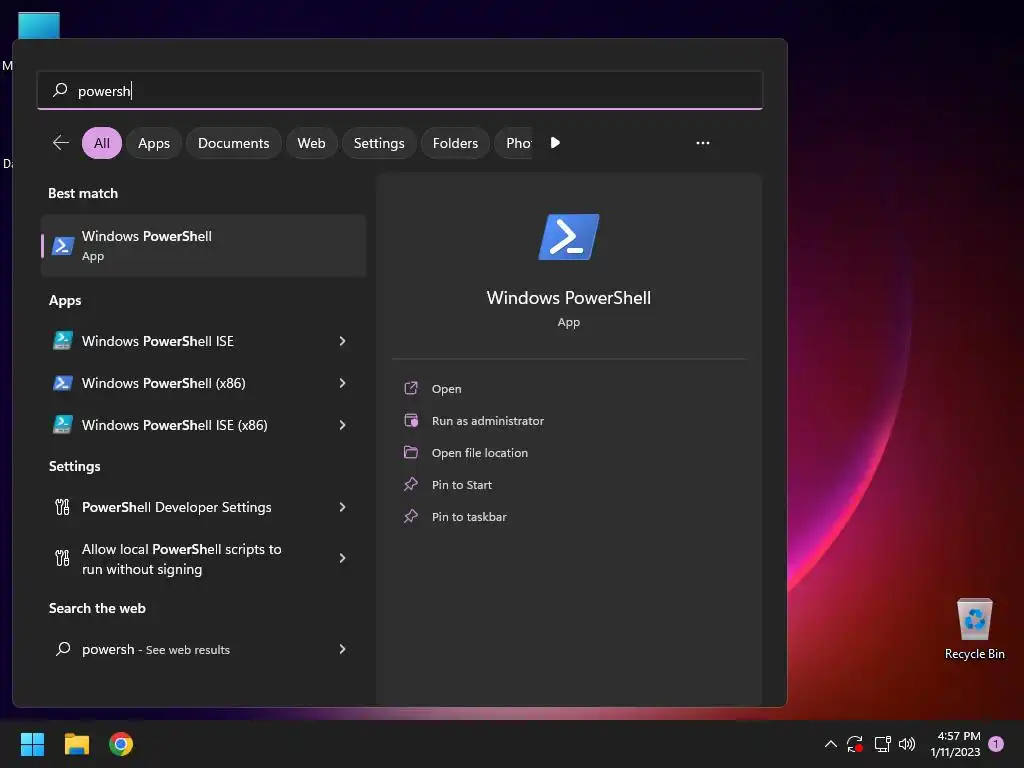Select 'PowerShell Developer Settings' result text
This screenshot has width=1024, height=768.
pos(176,507)
